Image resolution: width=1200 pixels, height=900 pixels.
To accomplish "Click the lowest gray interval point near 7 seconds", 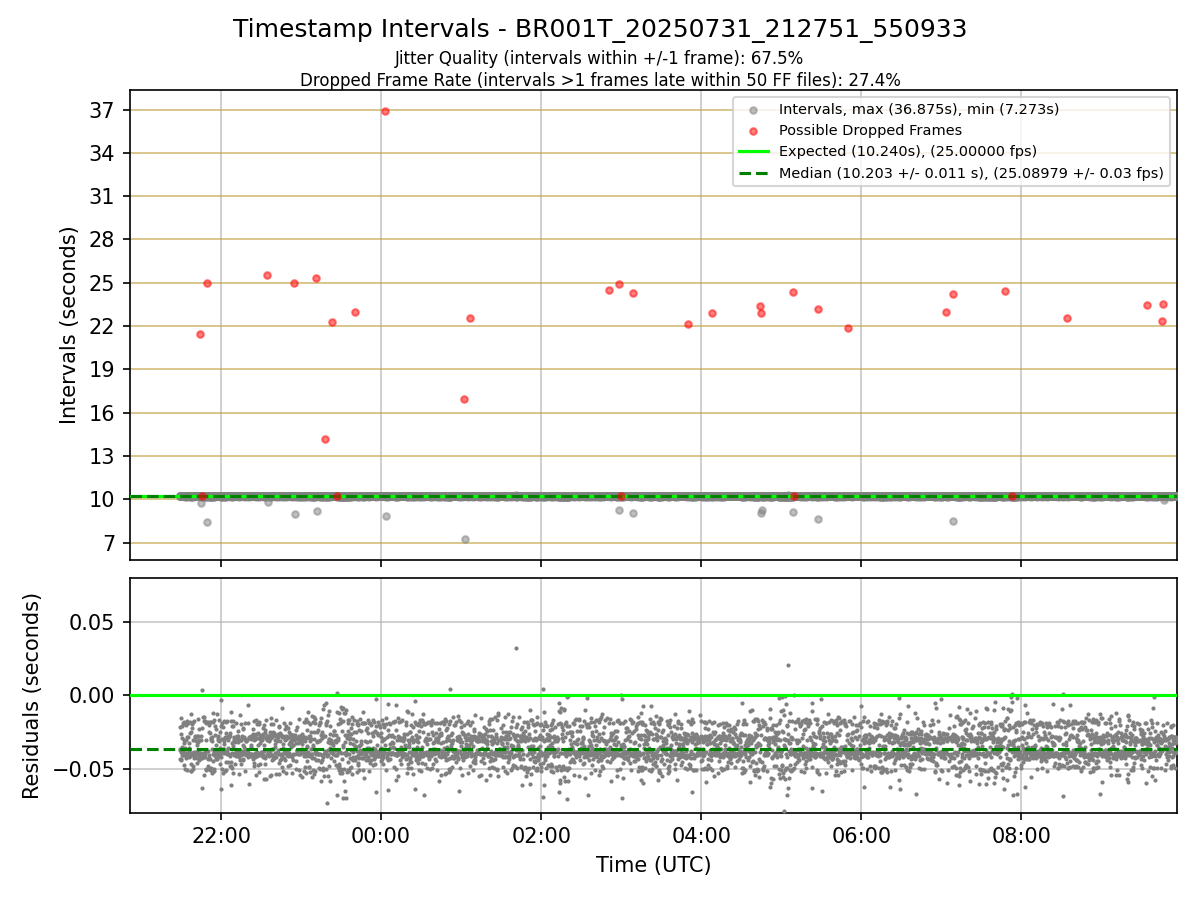I will [x=465, y=539].
